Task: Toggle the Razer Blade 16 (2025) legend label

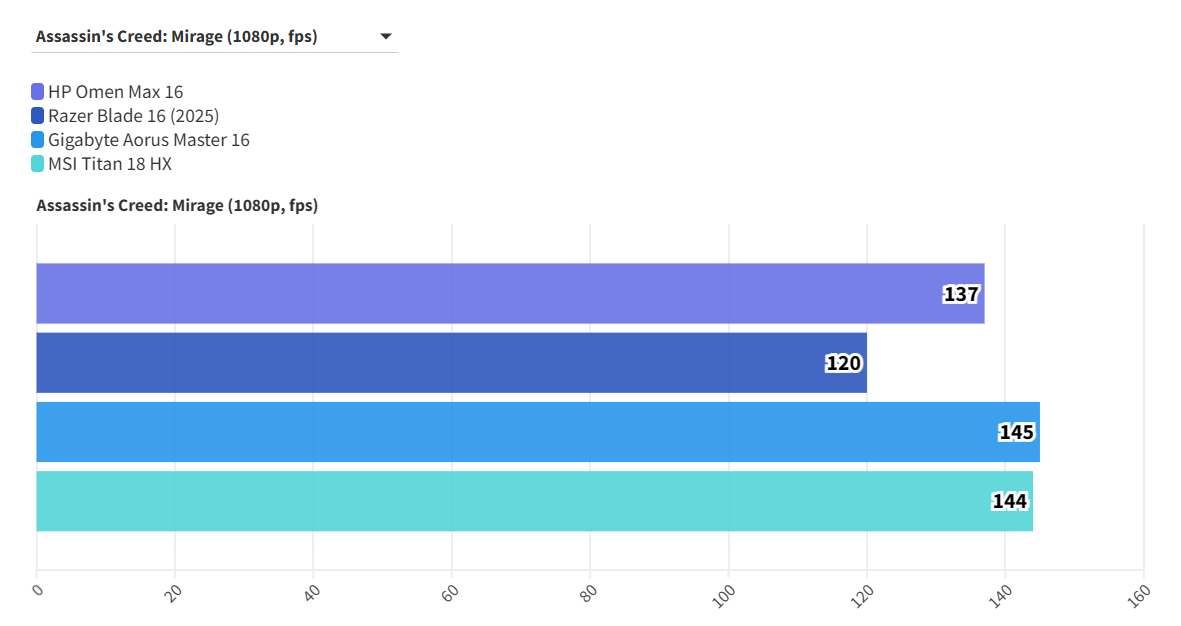Action: point(133,116)
